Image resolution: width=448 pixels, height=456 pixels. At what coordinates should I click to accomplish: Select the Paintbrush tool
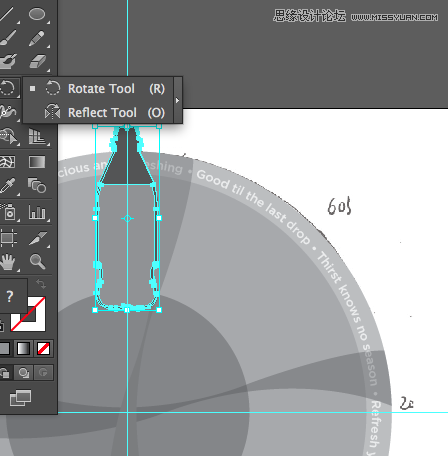[x=7, y=38]
